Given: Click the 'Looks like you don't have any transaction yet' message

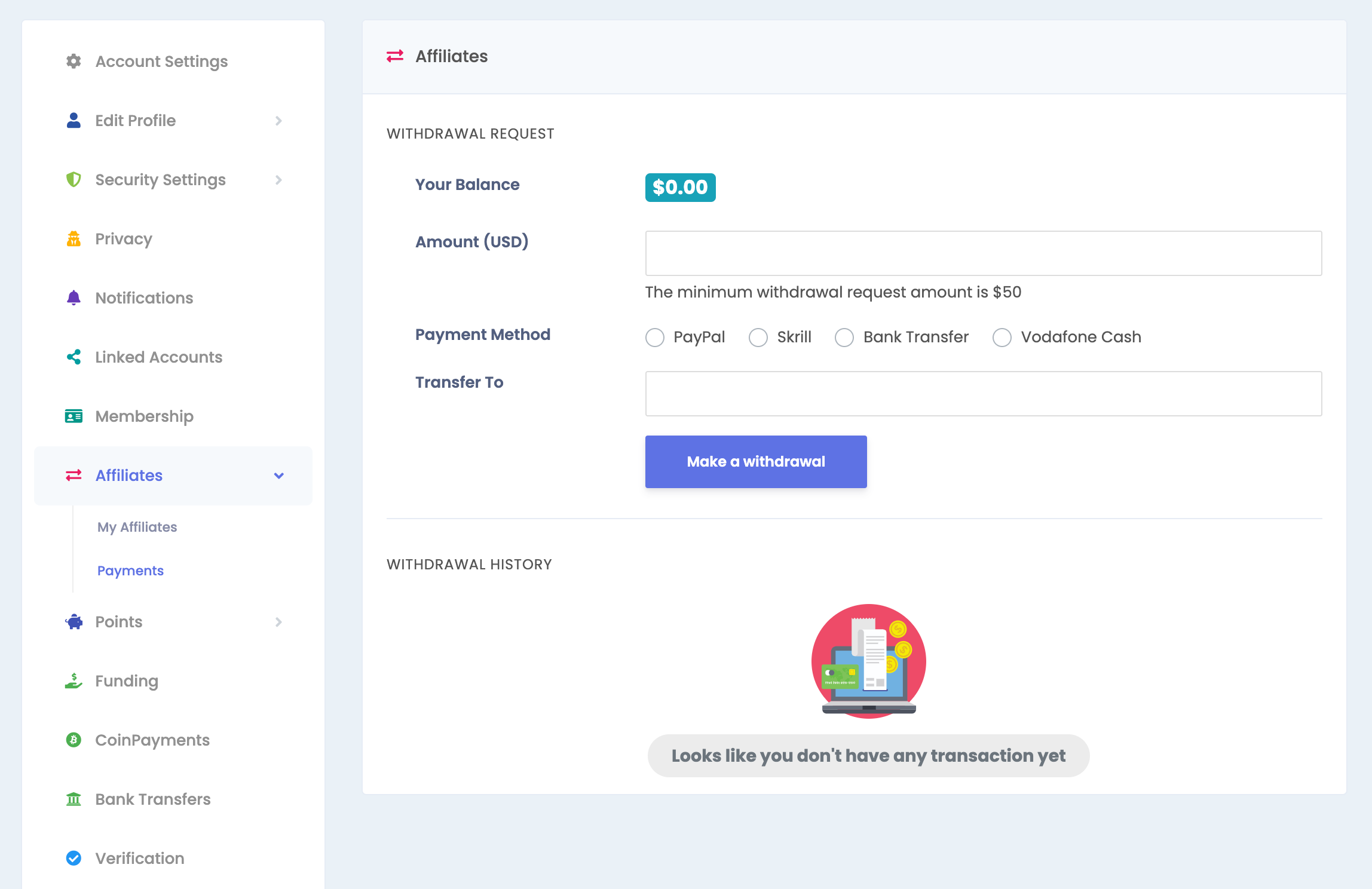Looking at the screenshot, I should 868,756.
